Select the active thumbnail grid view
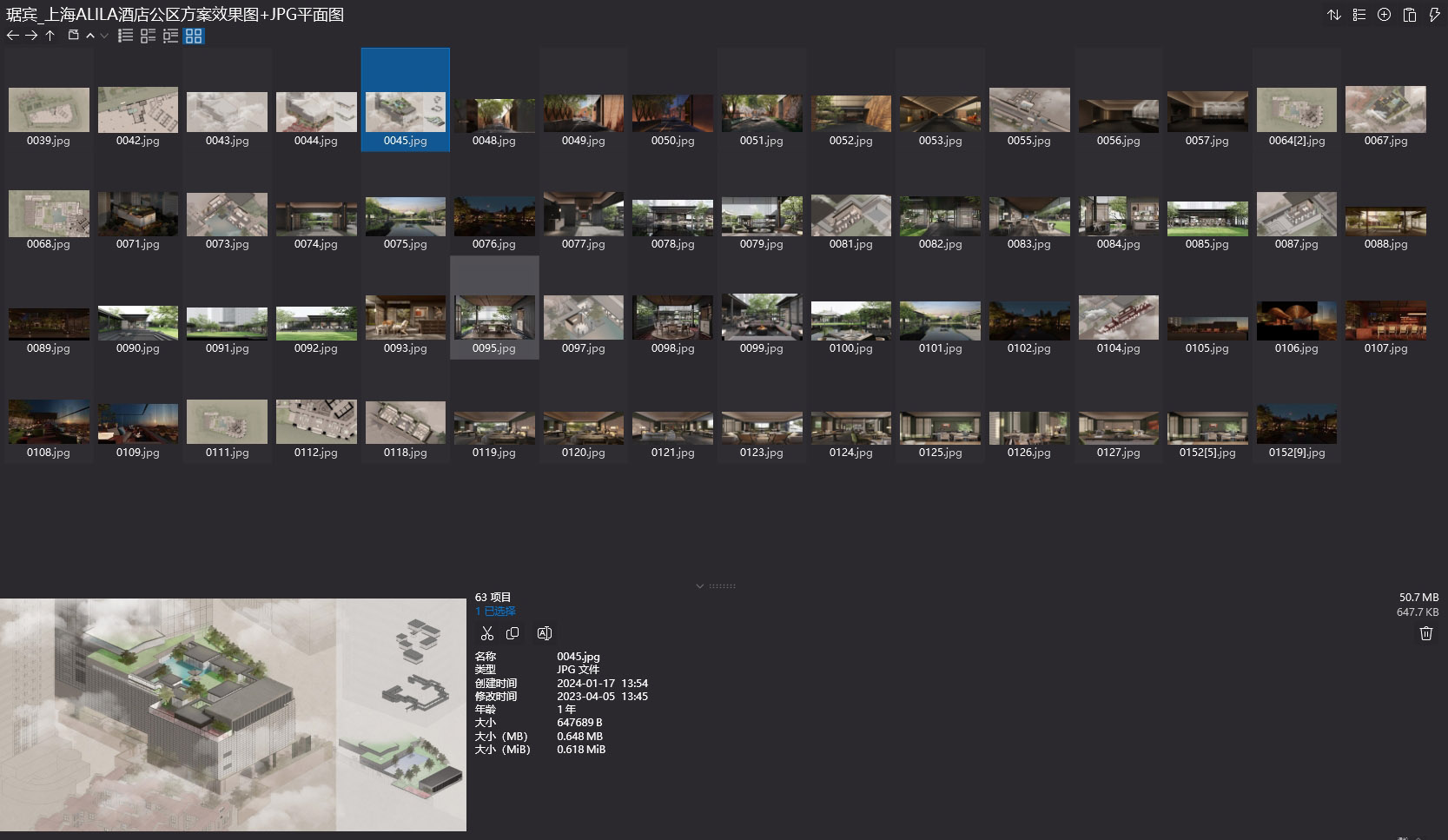 (194, 36)
